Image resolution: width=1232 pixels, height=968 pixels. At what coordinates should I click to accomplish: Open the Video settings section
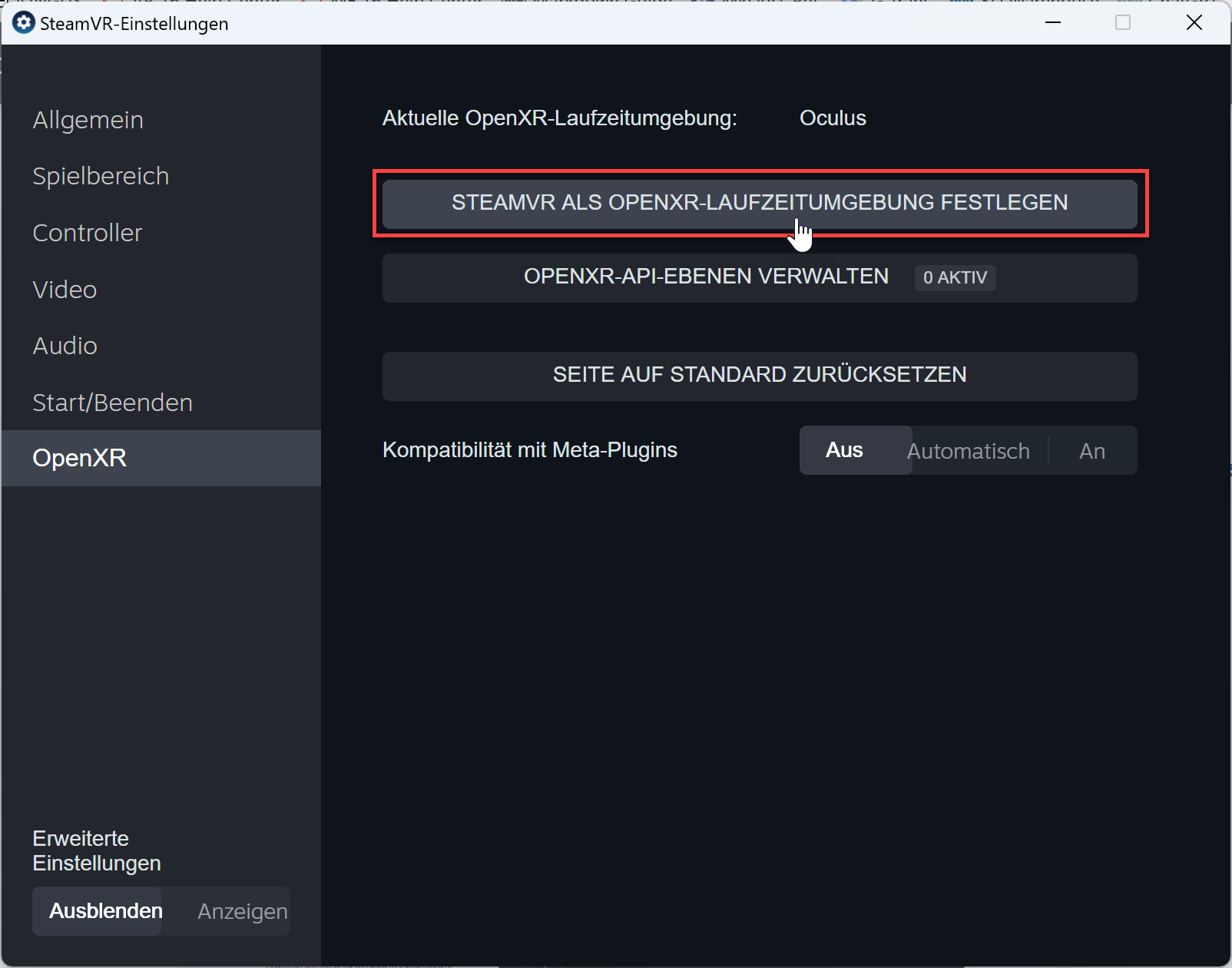[x=65, y=290]
